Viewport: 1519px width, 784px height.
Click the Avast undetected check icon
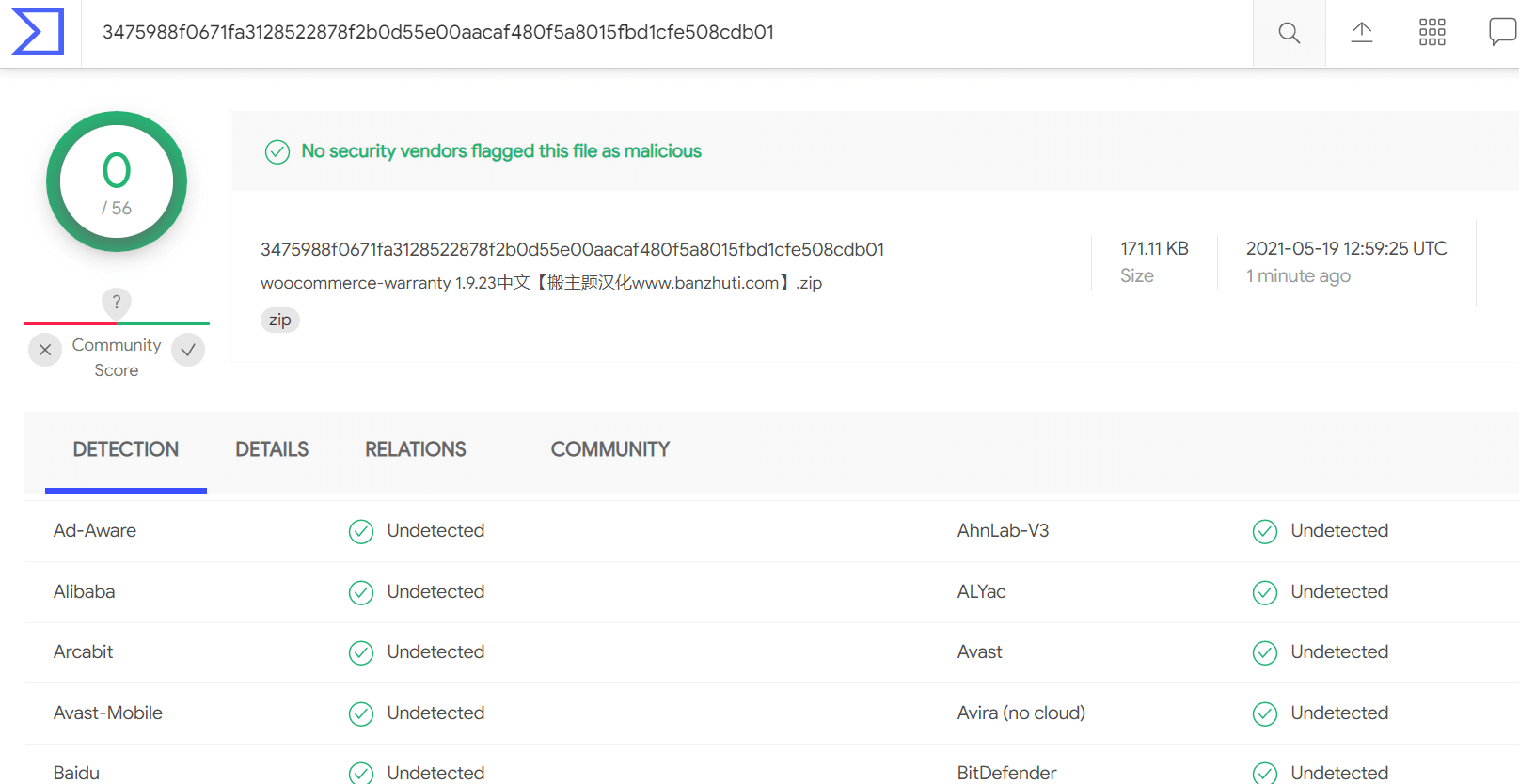coord(1265,652)
